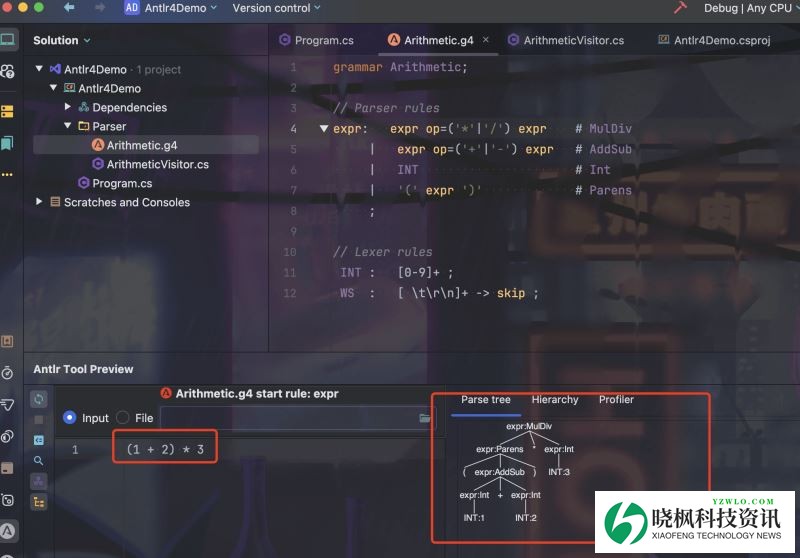Switch to the ArithmeticVisitor.cs tab

pyautogui.click(x=566, y=40)
